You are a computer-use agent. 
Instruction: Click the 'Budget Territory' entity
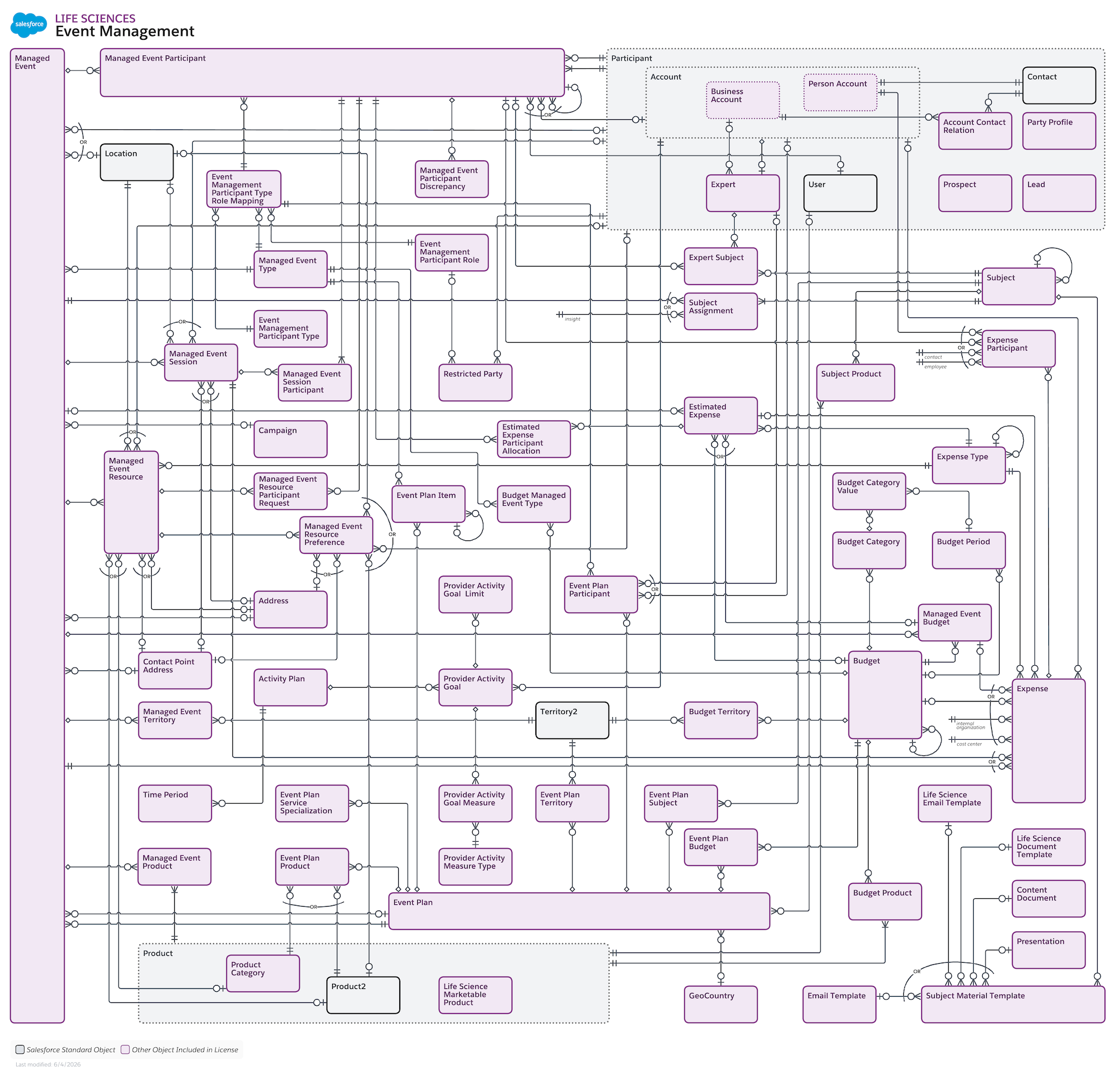pos(721,720)
